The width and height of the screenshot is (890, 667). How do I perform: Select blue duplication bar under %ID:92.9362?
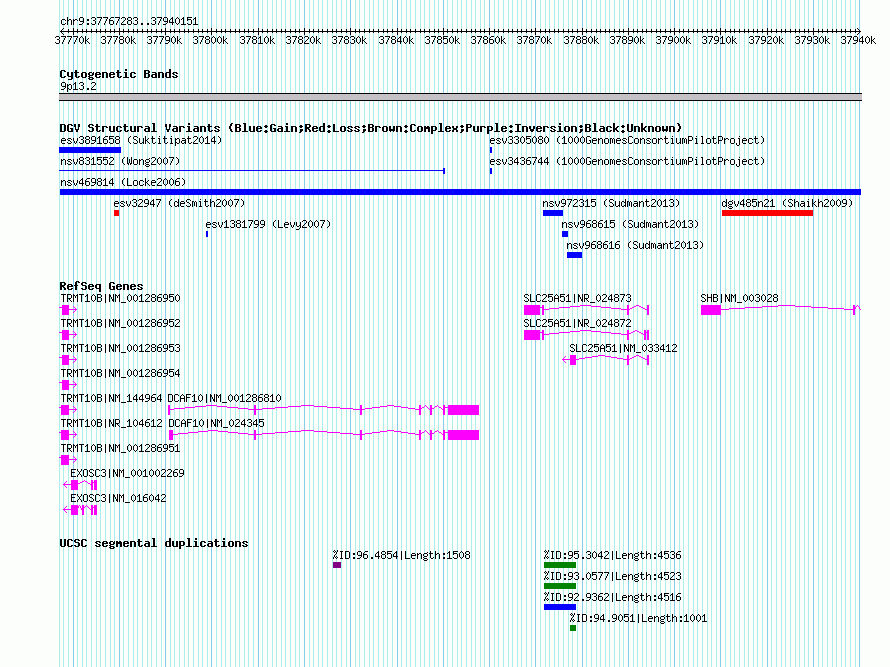[x=560, y=607]
